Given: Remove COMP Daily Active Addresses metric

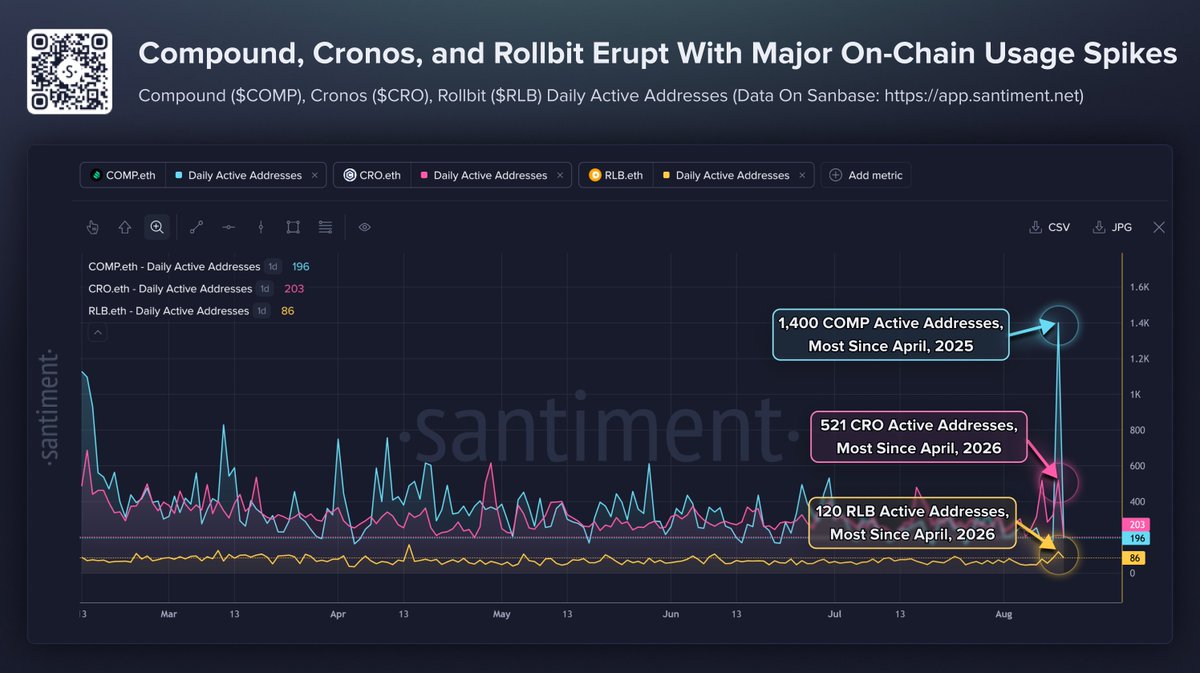Looking at the screenshot, I should coord(315,175).
